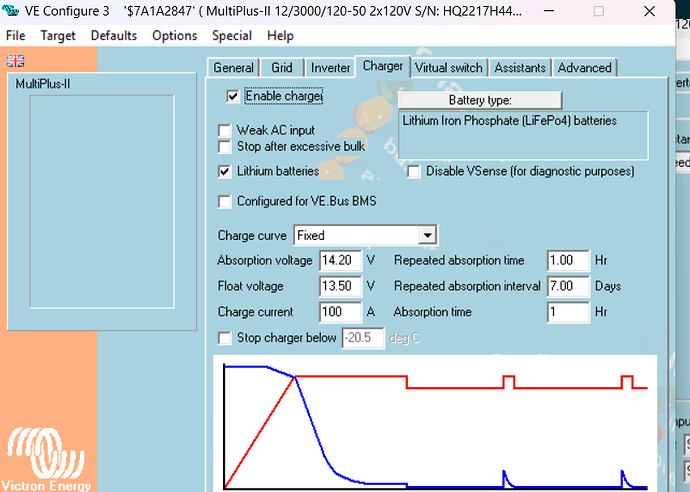The image size is (690, 492).
Task: Click the MultiPlus-II device label
Action: [x=43, y=84]
